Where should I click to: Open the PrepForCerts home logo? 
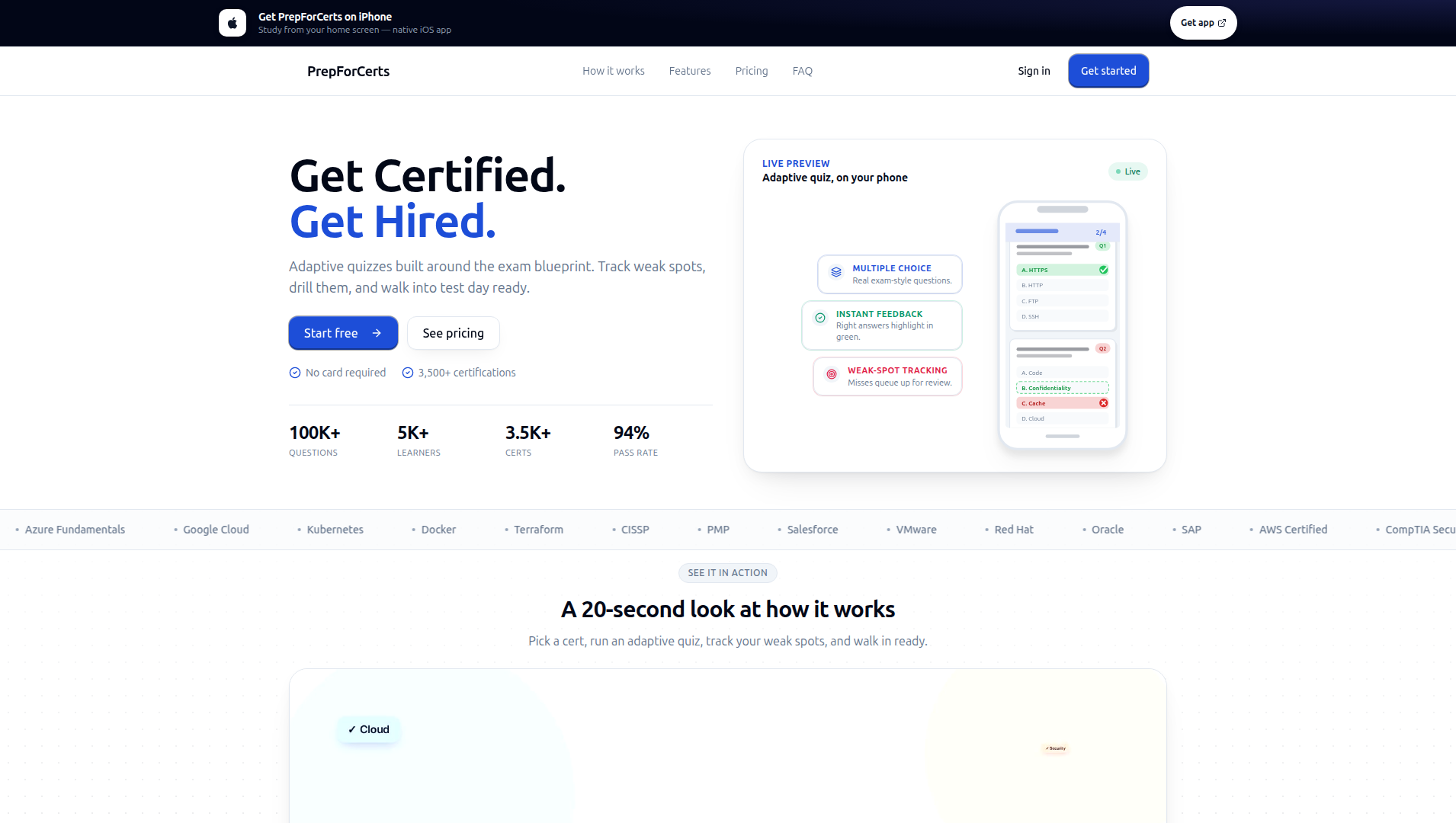(348, 71)
